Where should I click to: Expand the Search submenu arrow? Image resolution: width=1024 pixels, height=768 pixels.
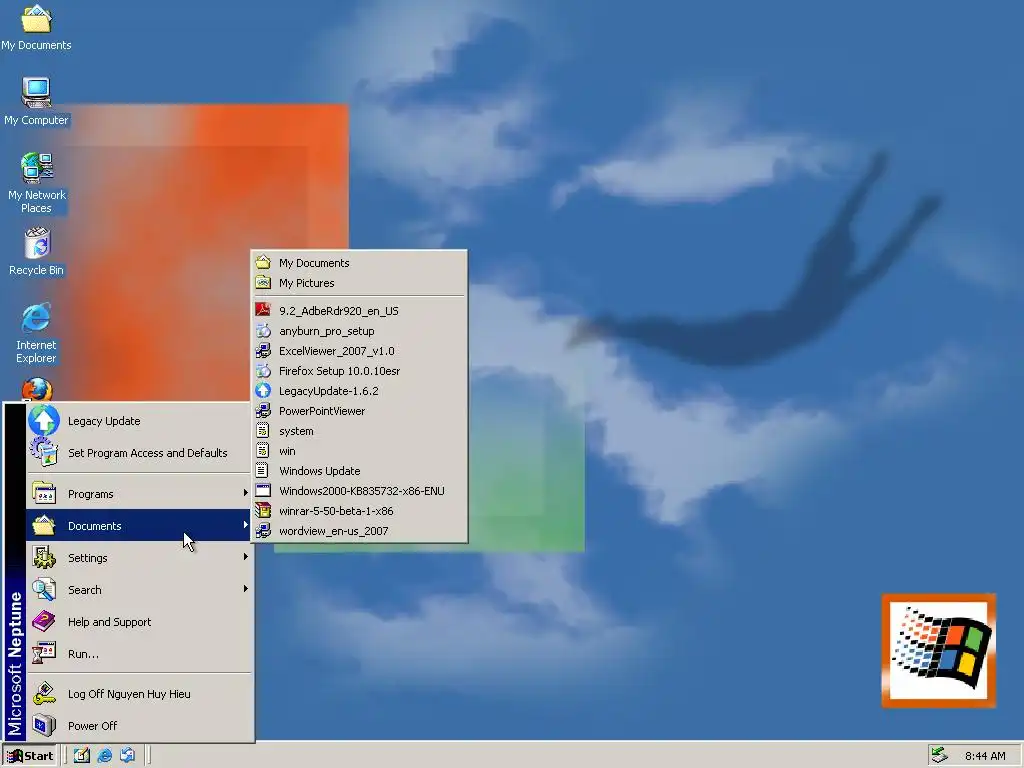click(x=246, y=589)
